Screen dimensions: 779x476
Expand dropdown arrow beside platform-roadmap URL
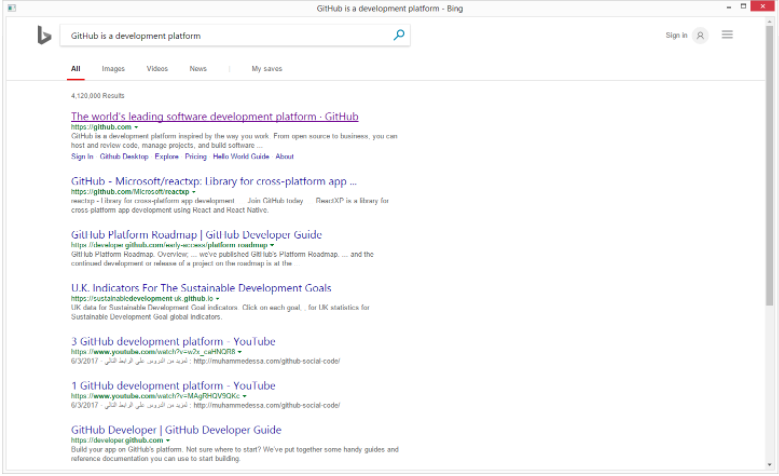pos(272,245)
